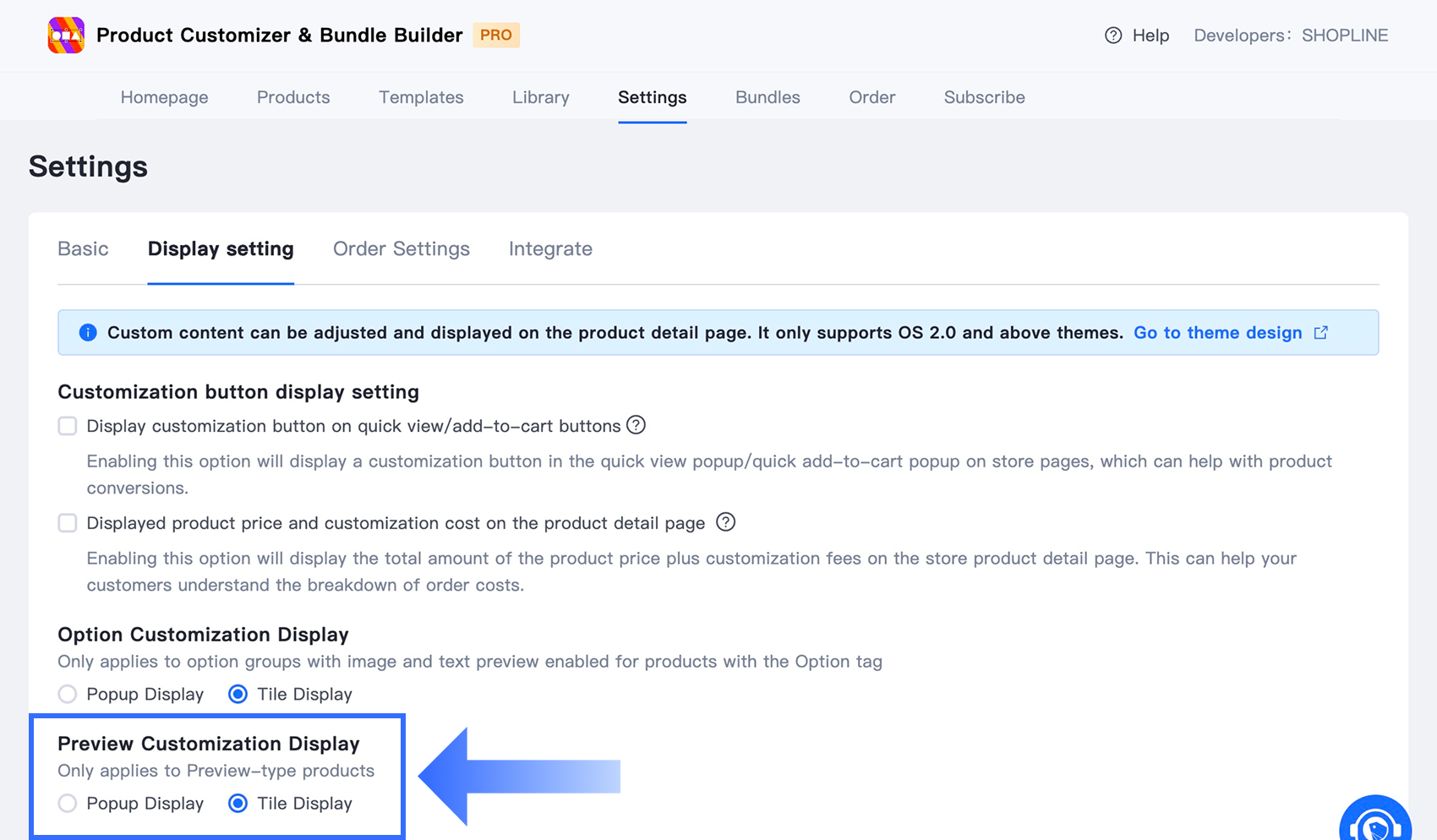Enable display customization button on quick view checkbox
The height and width of the screenshot is (840, 1437).
(68, 426)
